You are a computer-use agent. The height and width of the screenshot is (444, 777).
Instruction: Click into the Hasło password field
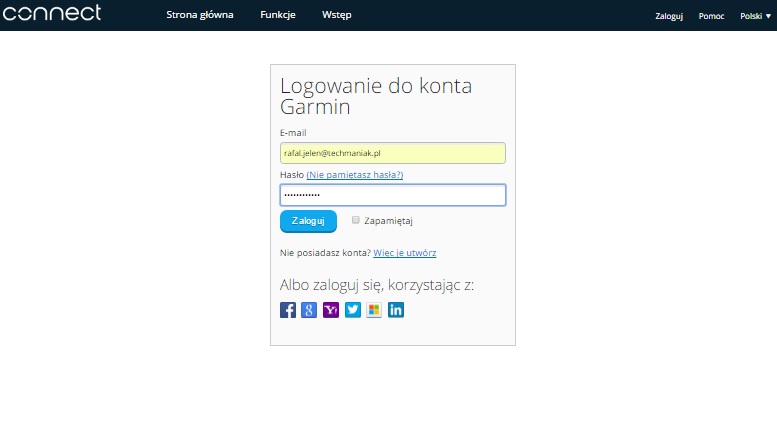(x=392, y=195)
